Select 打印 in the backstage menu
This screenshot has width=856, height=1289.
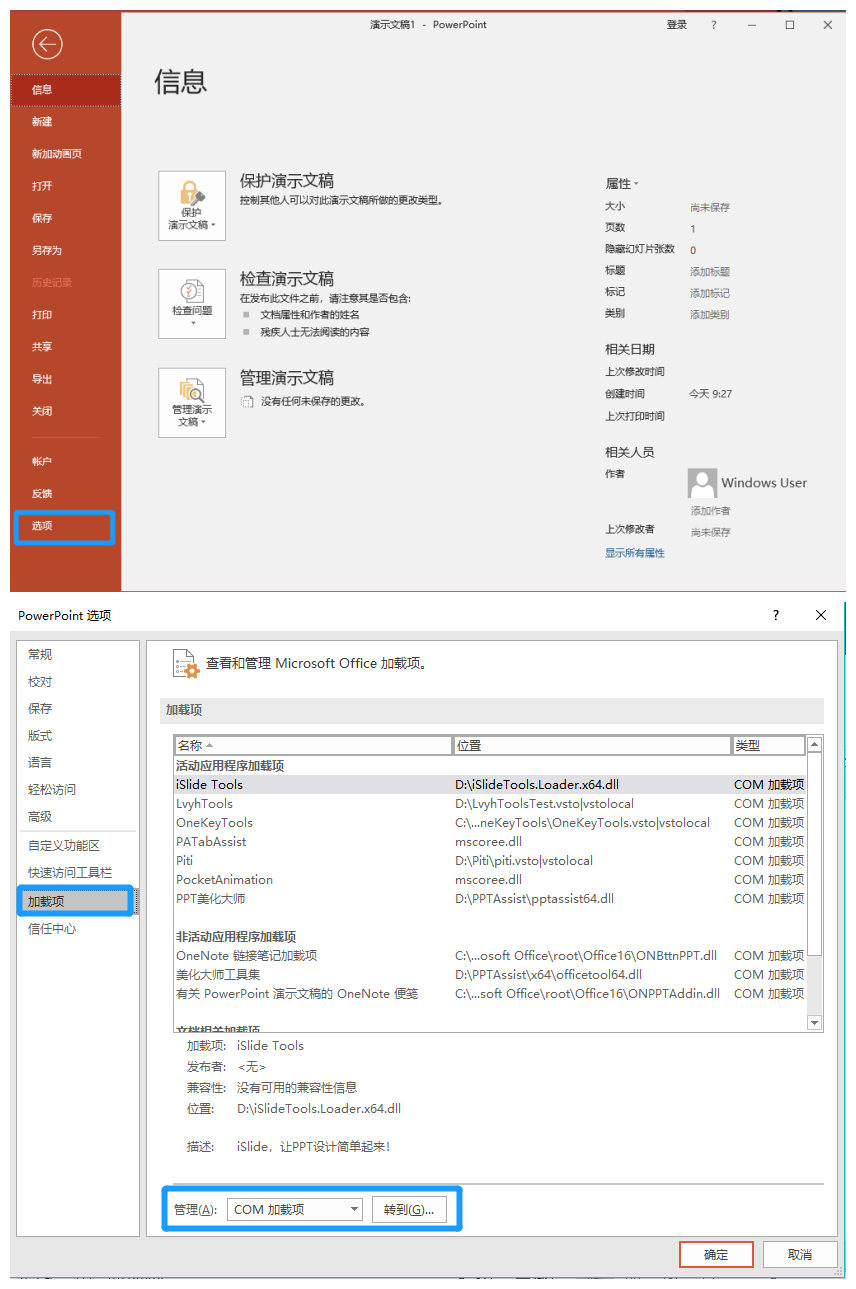click(65, 315)
